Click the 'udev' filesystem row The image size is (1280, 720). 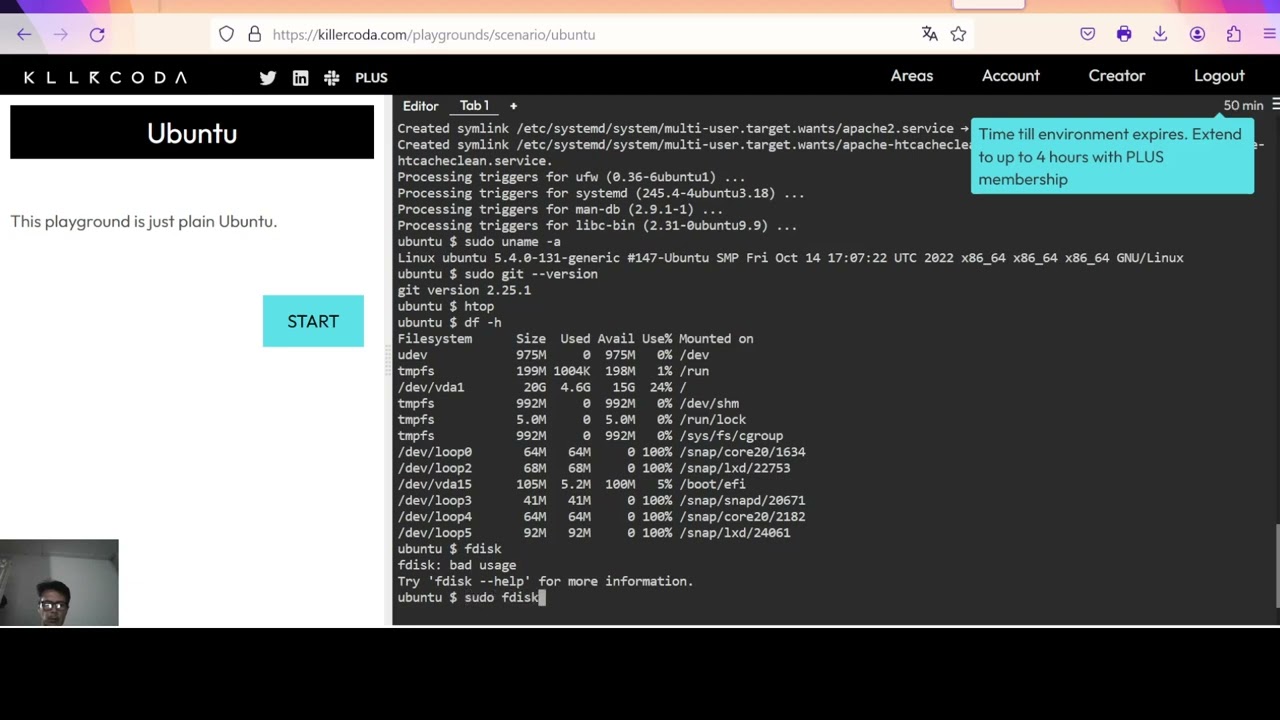(553, 355)
